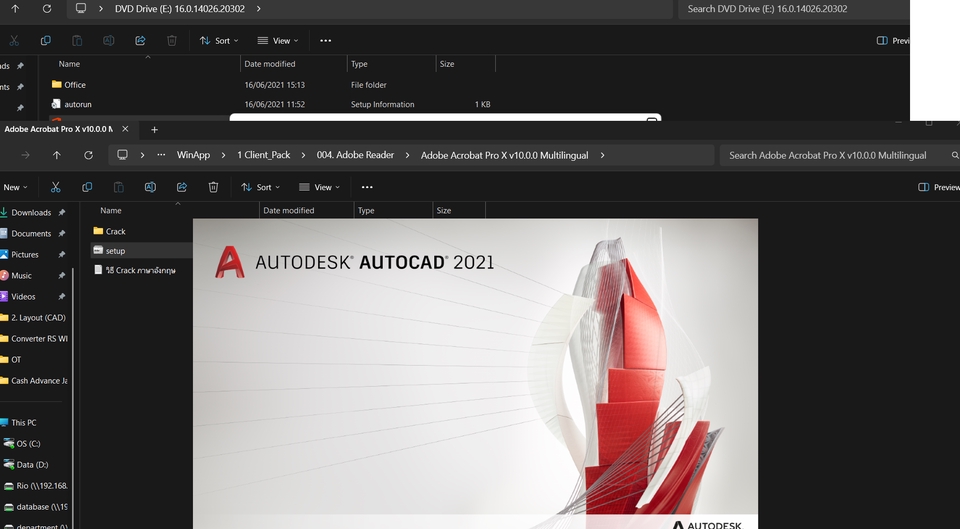The height and width of the screenshot is (529, 960).
Task: Click Search DVD Drive (E:) field
Action: click(793, 9)
